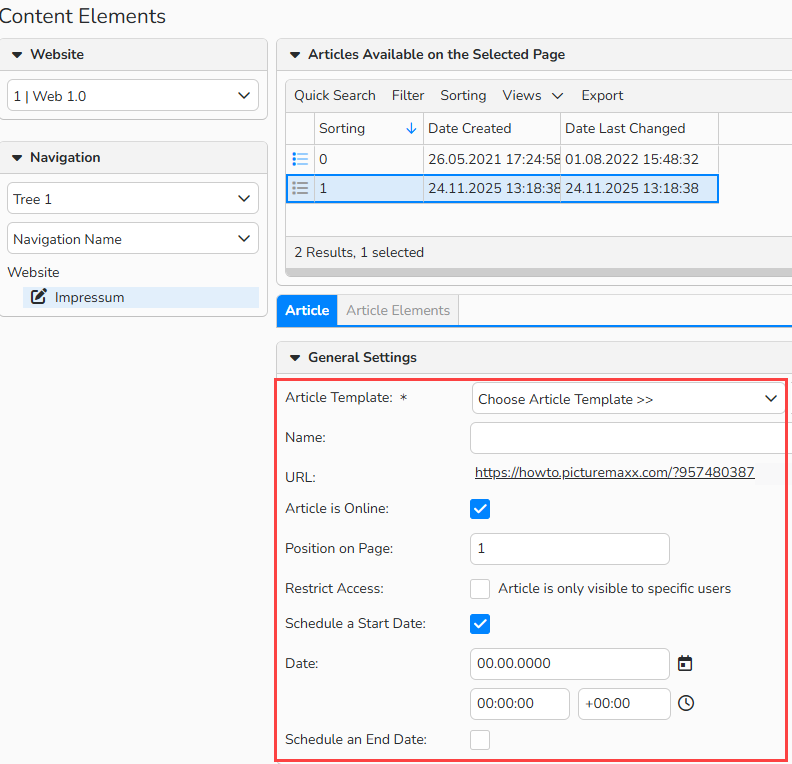Open the howto.picturemaxx.com URL link
Viewport: 792px width, 764px height.
(615, 472)
